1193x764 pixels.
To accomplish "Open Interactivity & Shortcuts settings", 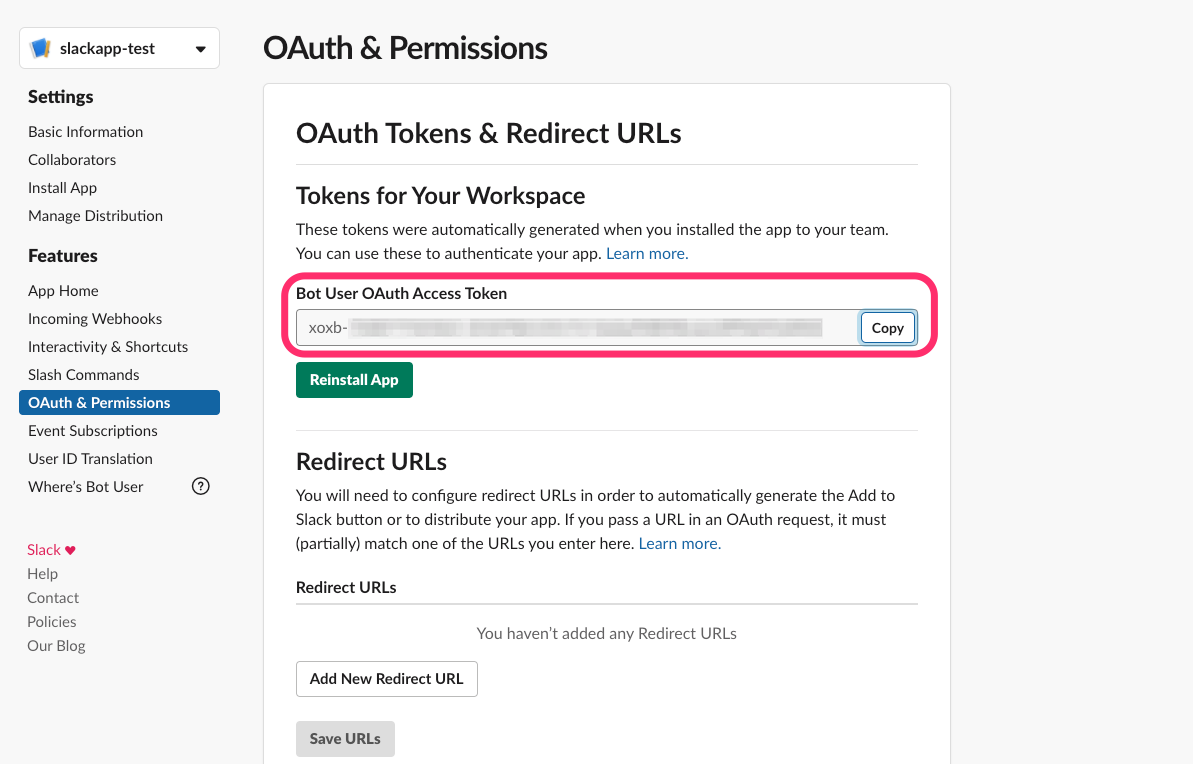I will (108, 347).
